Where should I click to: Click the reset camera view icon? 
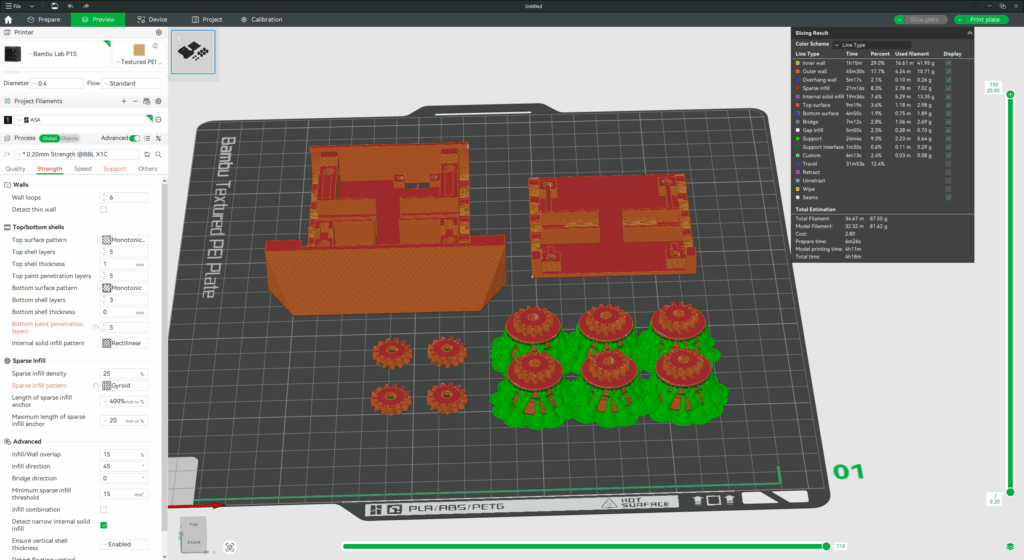pos(230,547)
